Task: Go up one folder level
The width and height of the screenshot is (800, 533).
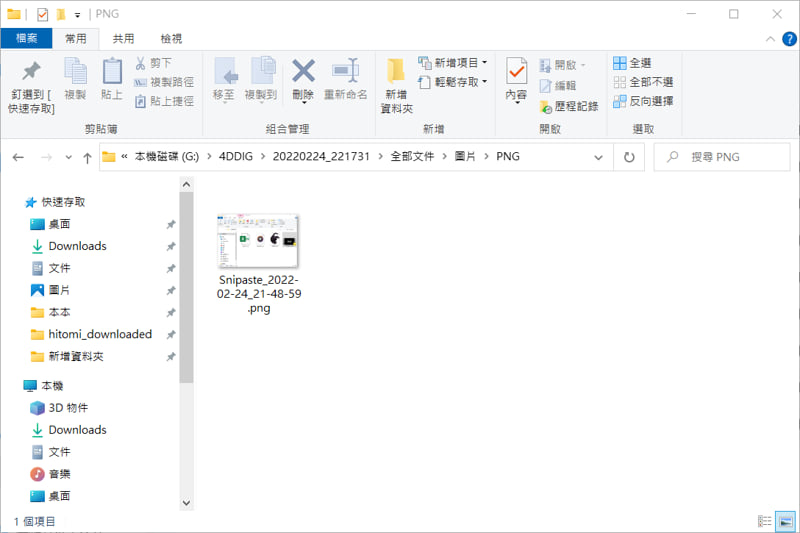Action: click(87, 158)
